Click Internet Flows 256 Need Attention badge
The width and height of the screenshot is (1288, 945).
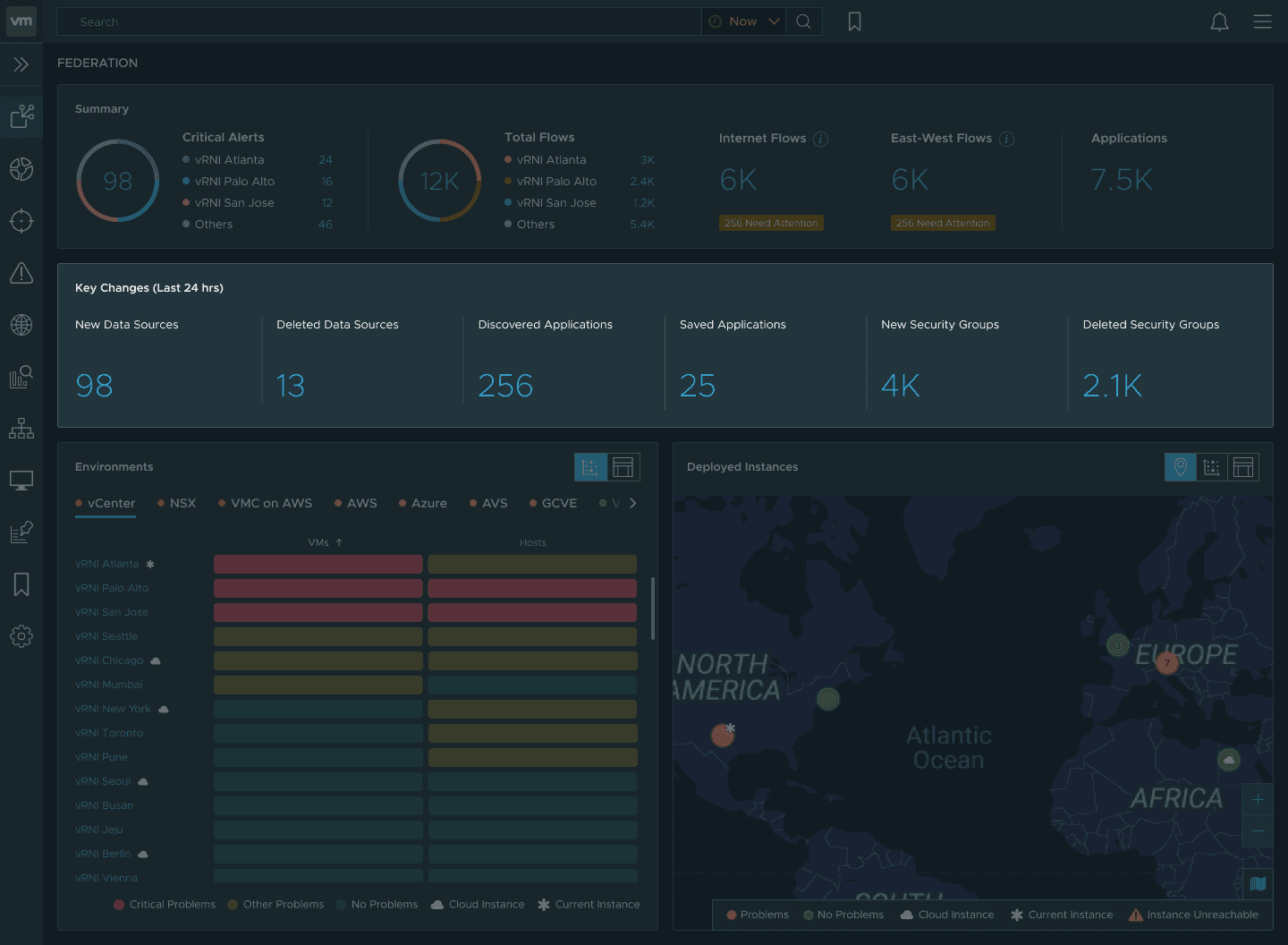tap(771, 223)
